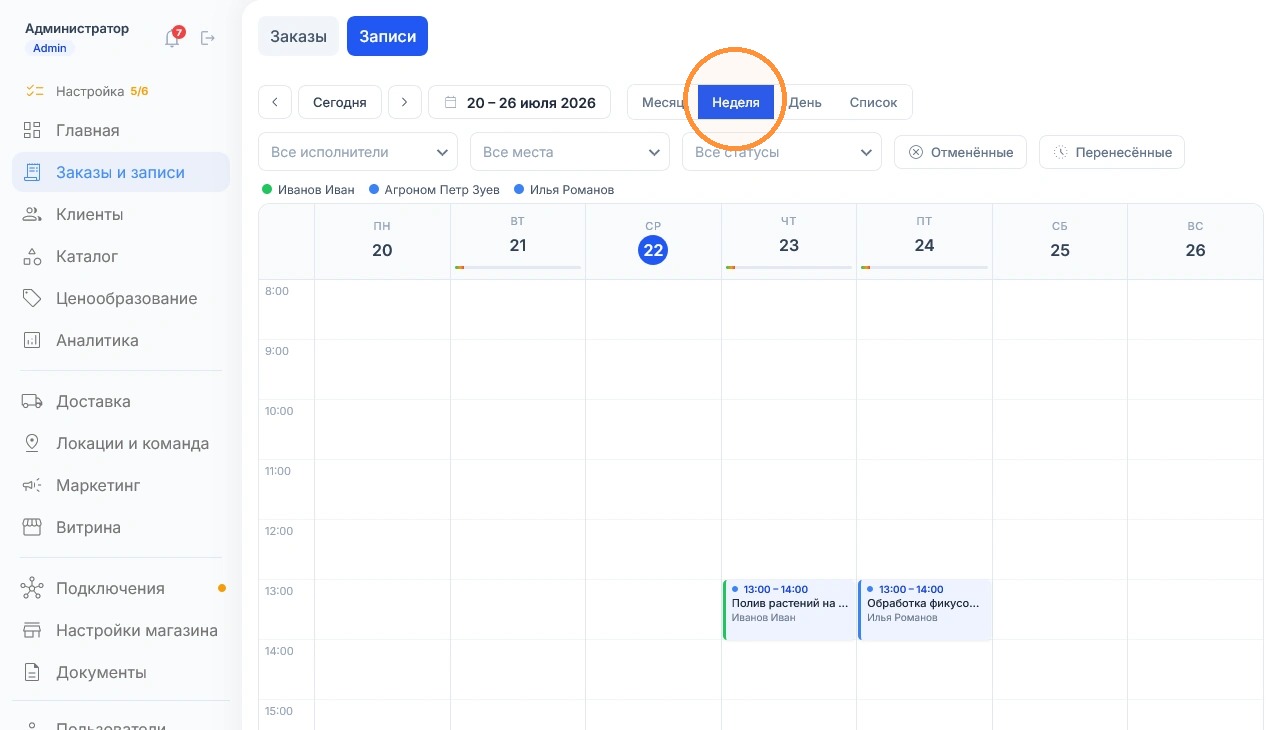The width and height of the screenshot is (1280, 730).
Task: Click workload bar under Friday 24
Action: (924, 268)
